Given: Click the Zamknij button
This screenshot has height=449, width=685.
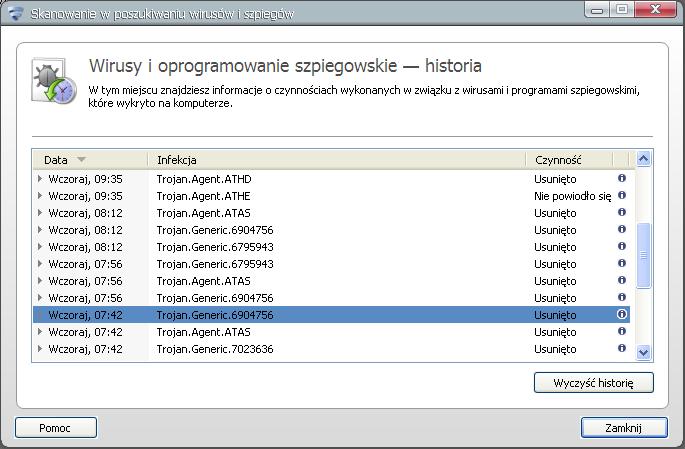Looking at the screenshot, I should [x=624, y=428].
